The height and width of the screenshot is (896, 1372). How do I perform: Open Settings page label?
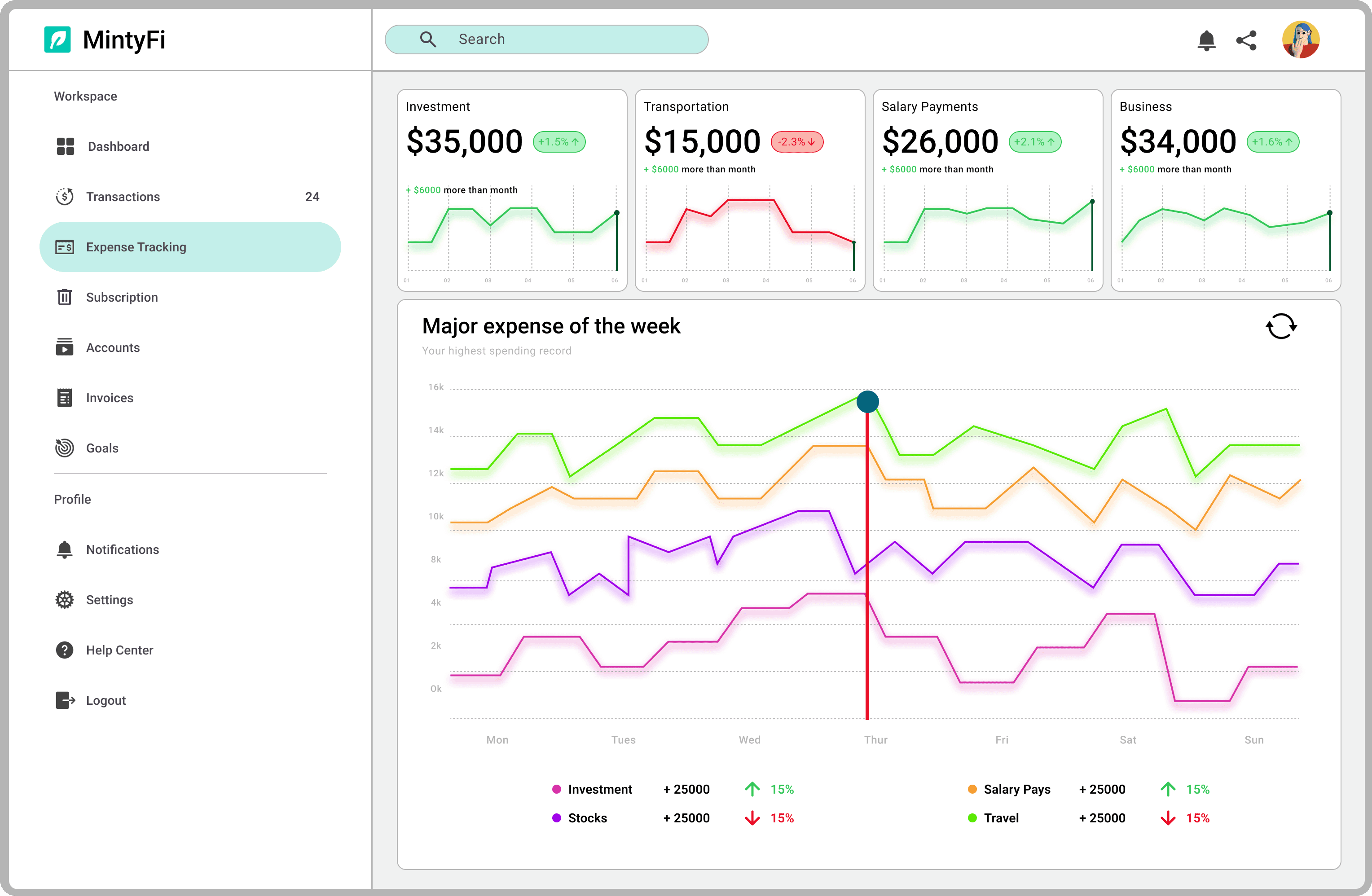tap(110, 600)
